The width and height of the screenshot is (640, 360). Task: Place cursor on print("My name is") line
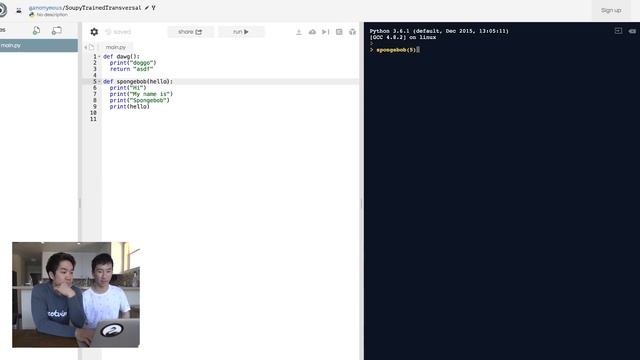141,94
